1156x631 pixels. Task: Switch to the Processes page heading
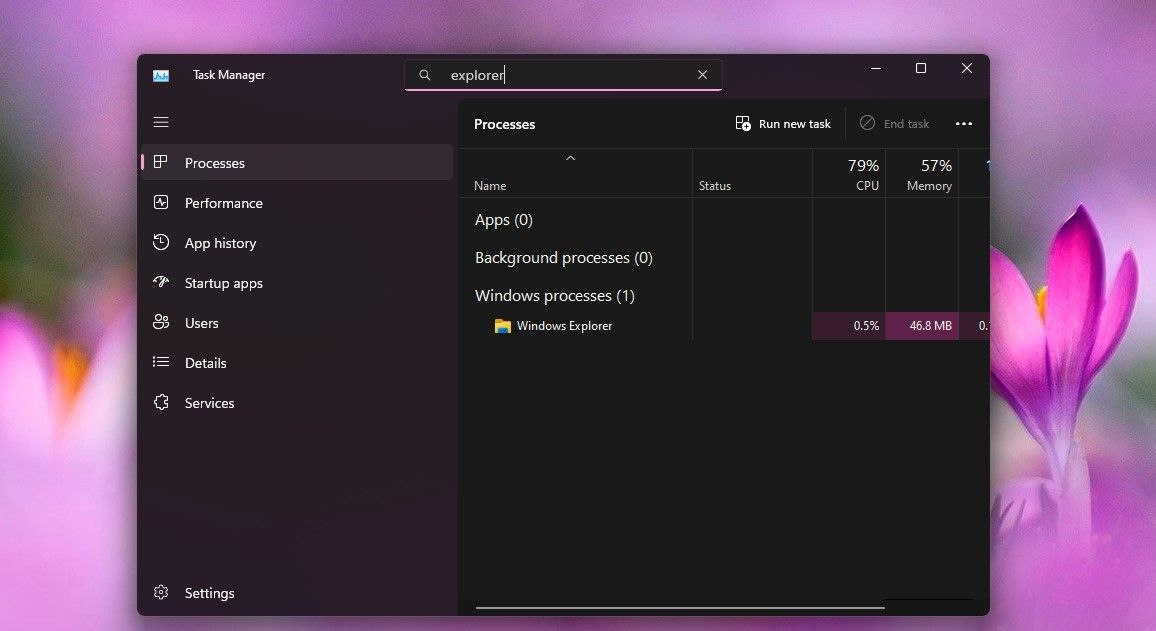504,123
